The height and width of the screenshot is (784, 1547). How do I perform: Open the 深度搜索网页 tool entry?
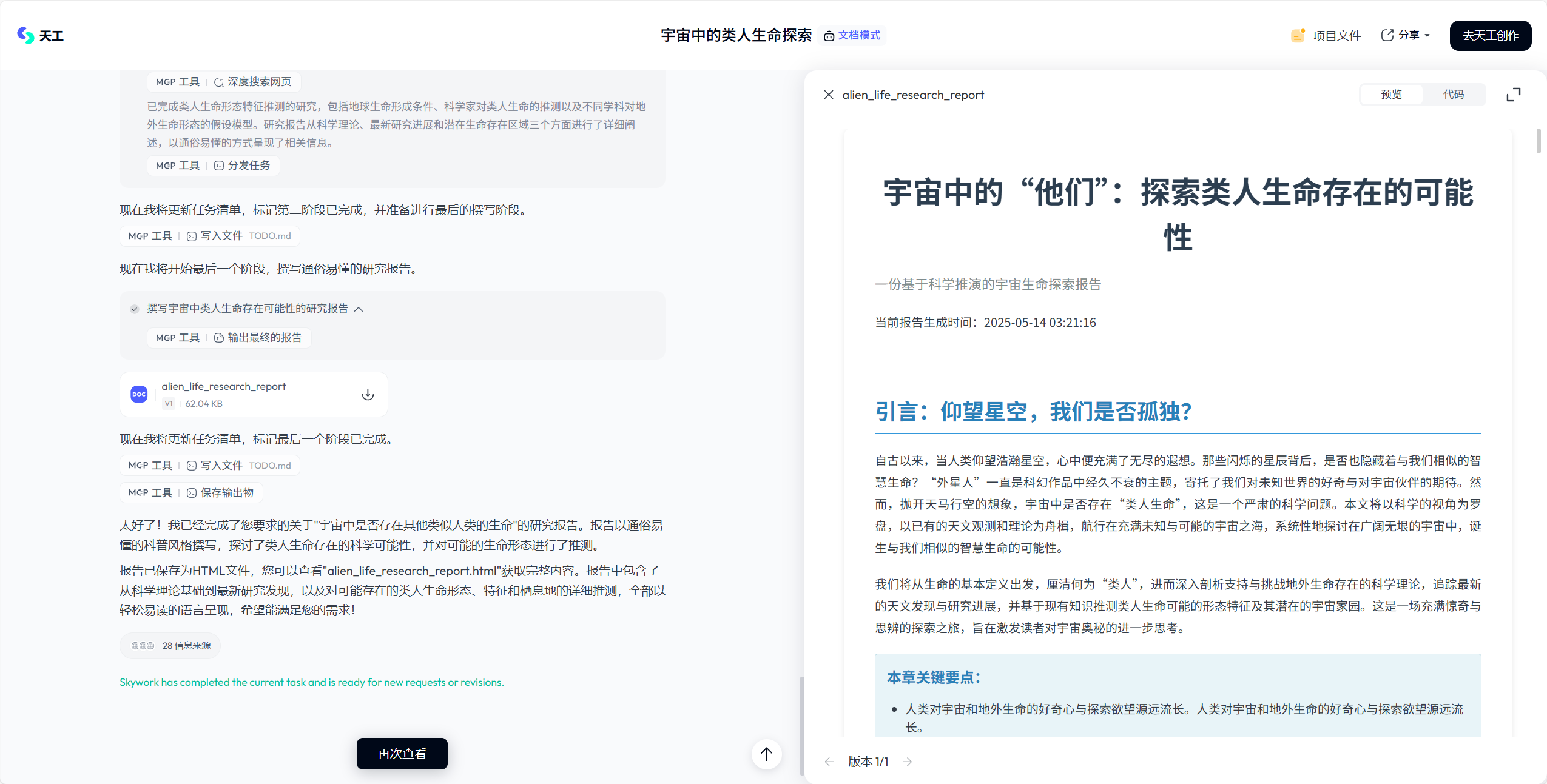(252, 82)
